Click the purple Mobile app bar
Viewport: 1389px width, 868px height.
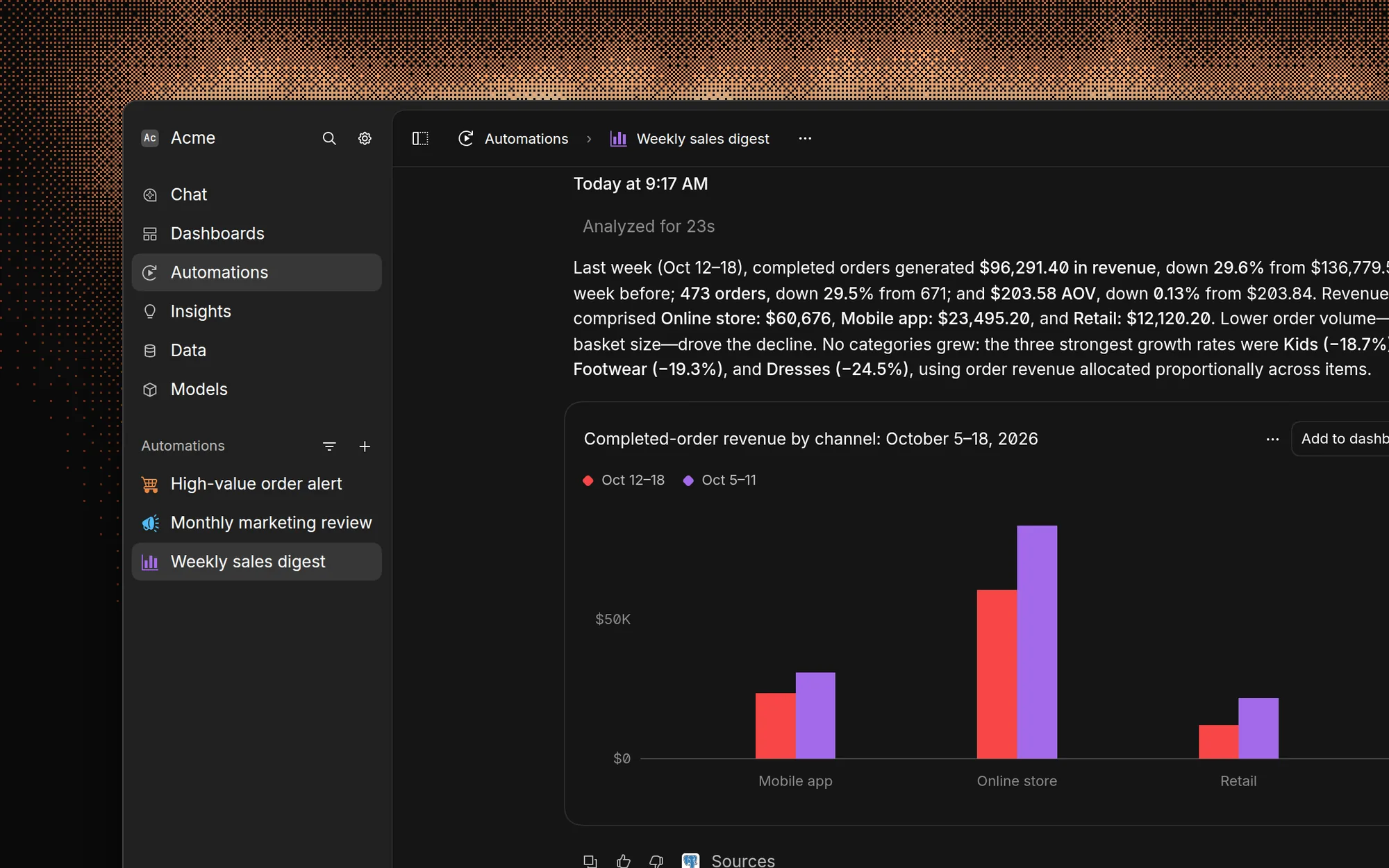(815, 715)
